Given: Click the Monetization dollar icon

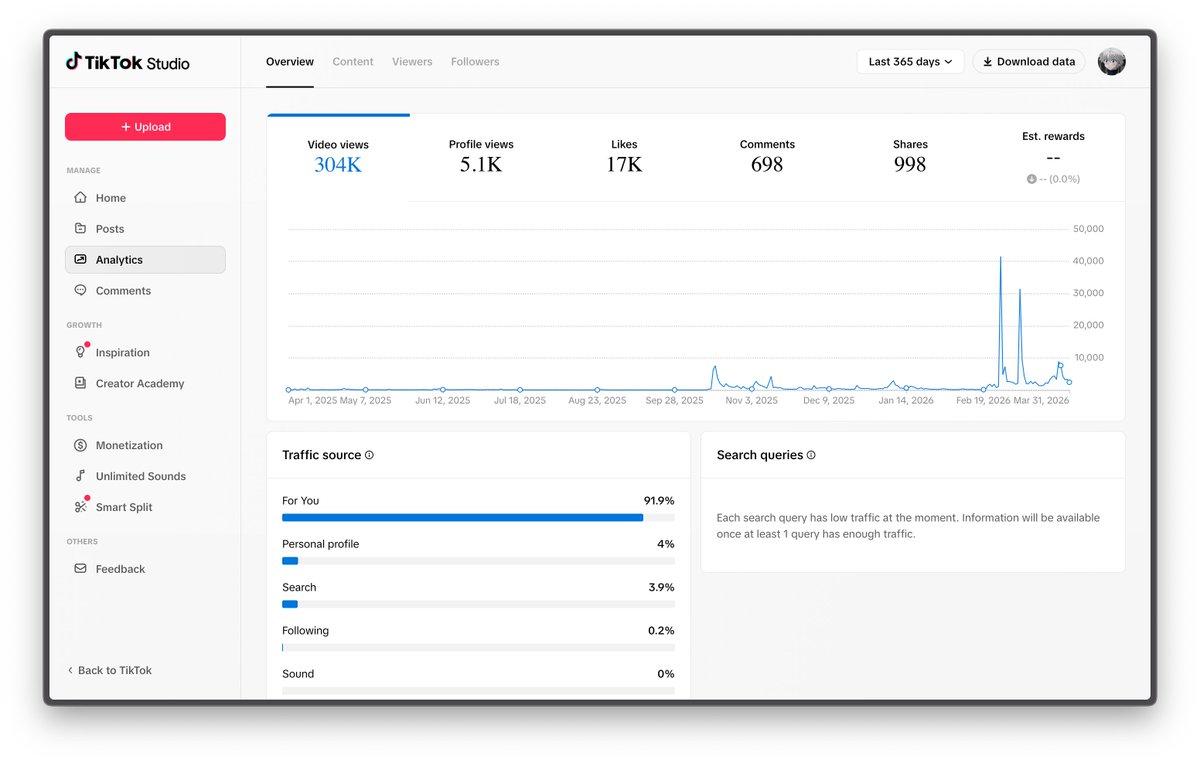Looking at the screenshot, I should (81, 446).
